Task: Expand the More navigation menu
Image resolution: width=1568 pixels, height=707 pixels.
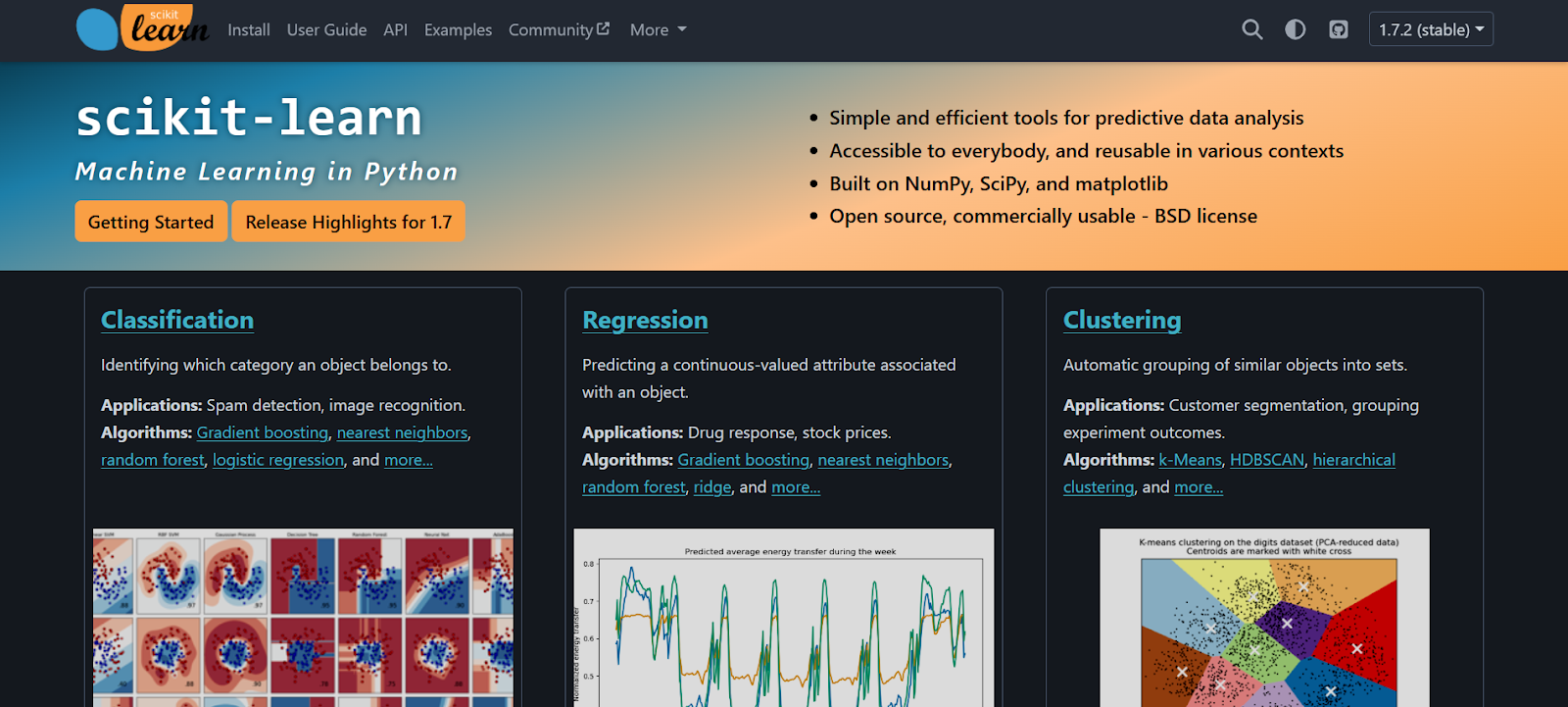Action: pyautogui.click(x=658, y=29)
